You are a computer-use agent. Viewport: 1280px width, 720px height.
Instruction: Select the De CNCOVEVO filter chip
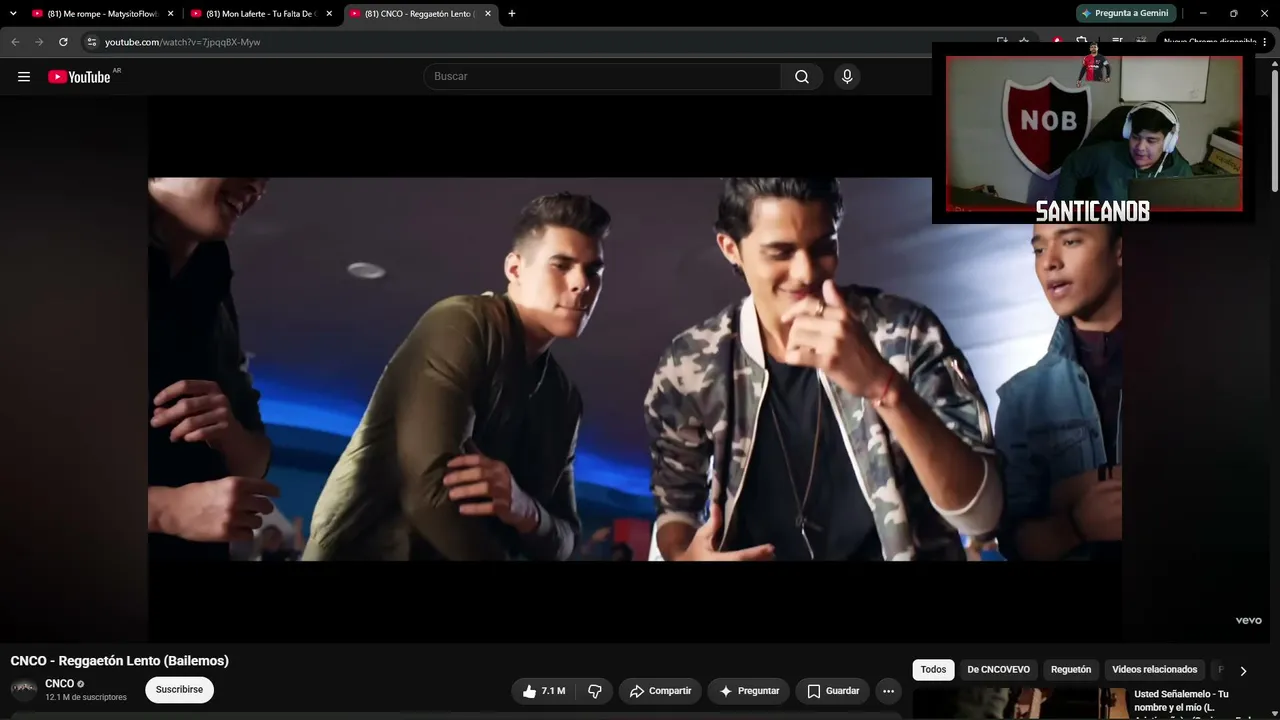(x=998, y=670)
